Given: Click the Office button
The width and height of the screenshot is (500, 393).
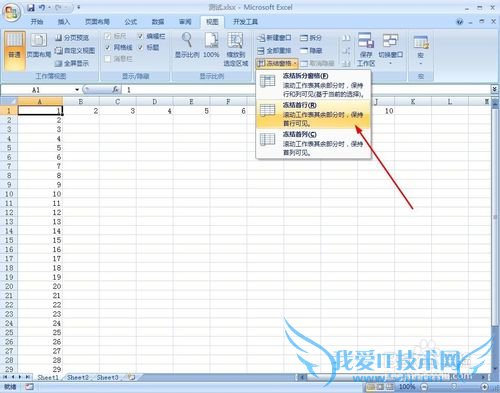Looking at the screenshot, I should (x=12, y=13).
